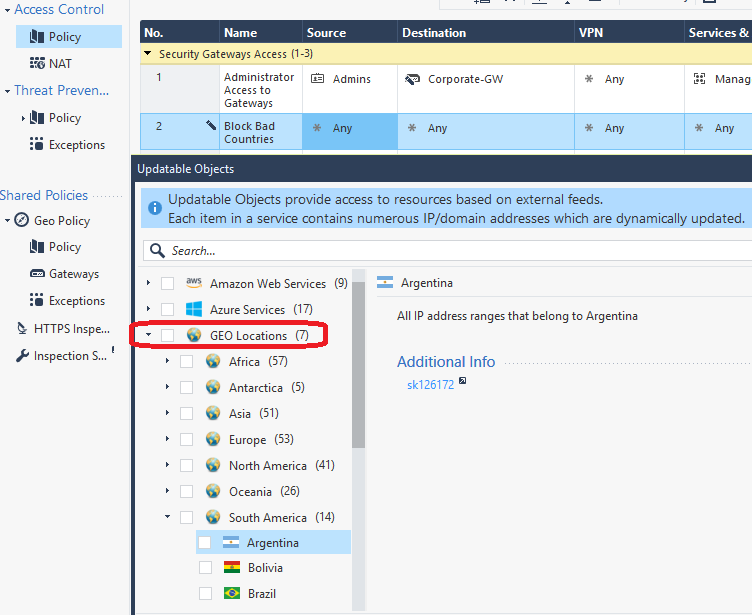Click the HTTPS Inspection icon in sidebar
Image resolution: width=752 pixels, height=615 pixels.
pyautogui.click(x=22, y=328)
